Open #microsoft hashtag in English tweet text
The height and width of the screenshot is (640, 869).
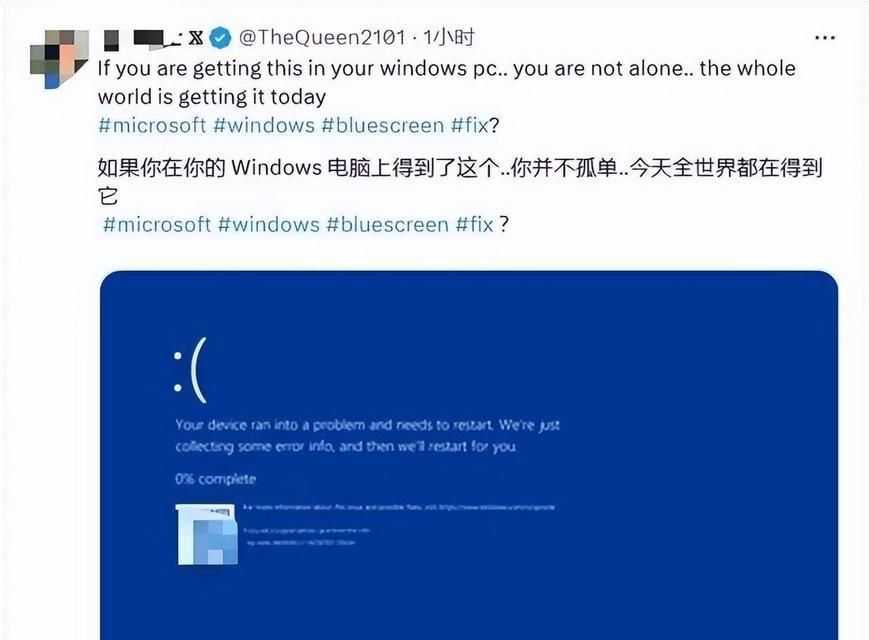pyautogui.click(x=152, y=125)
